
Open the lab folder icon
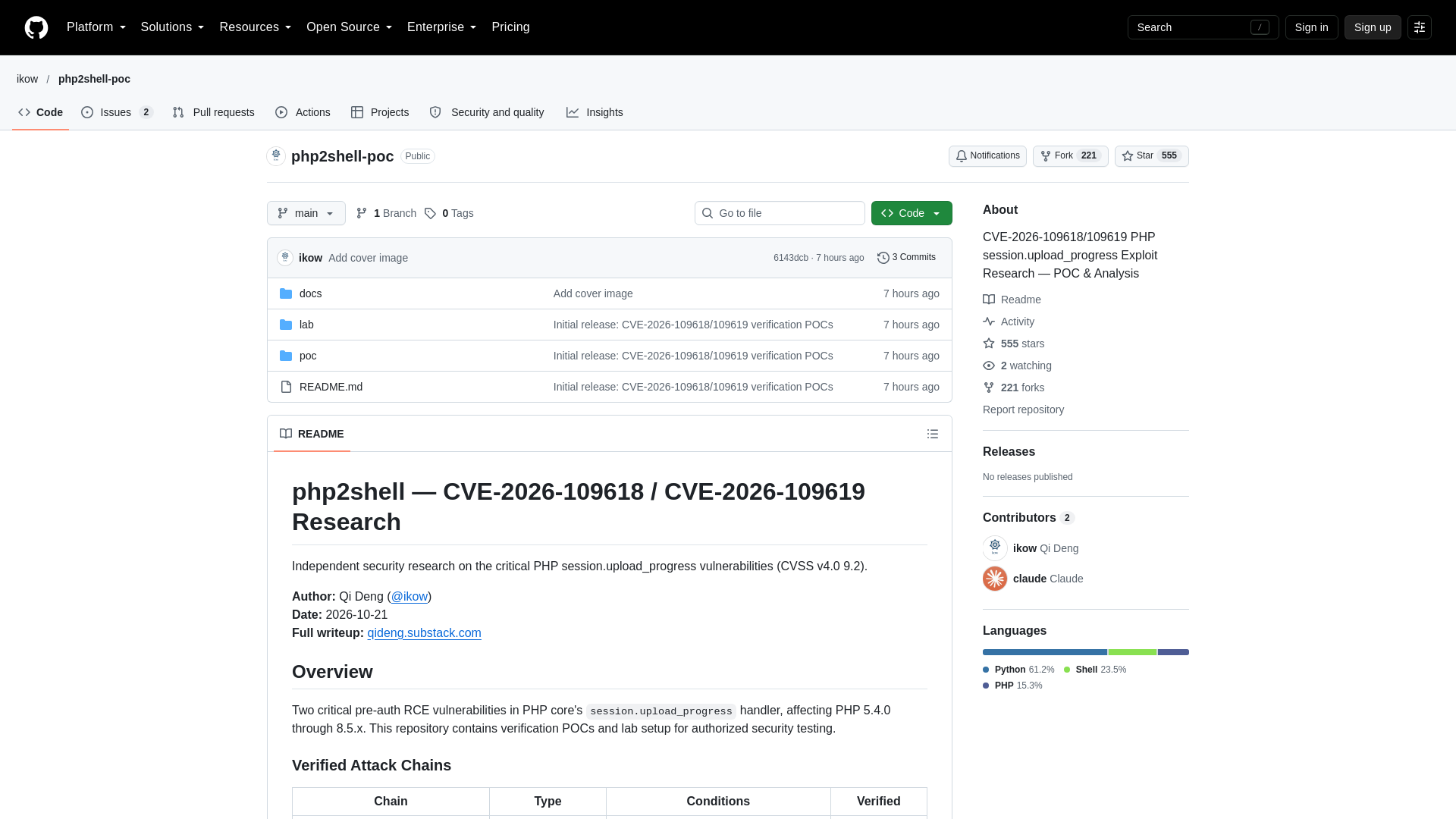tap(286, 325)
